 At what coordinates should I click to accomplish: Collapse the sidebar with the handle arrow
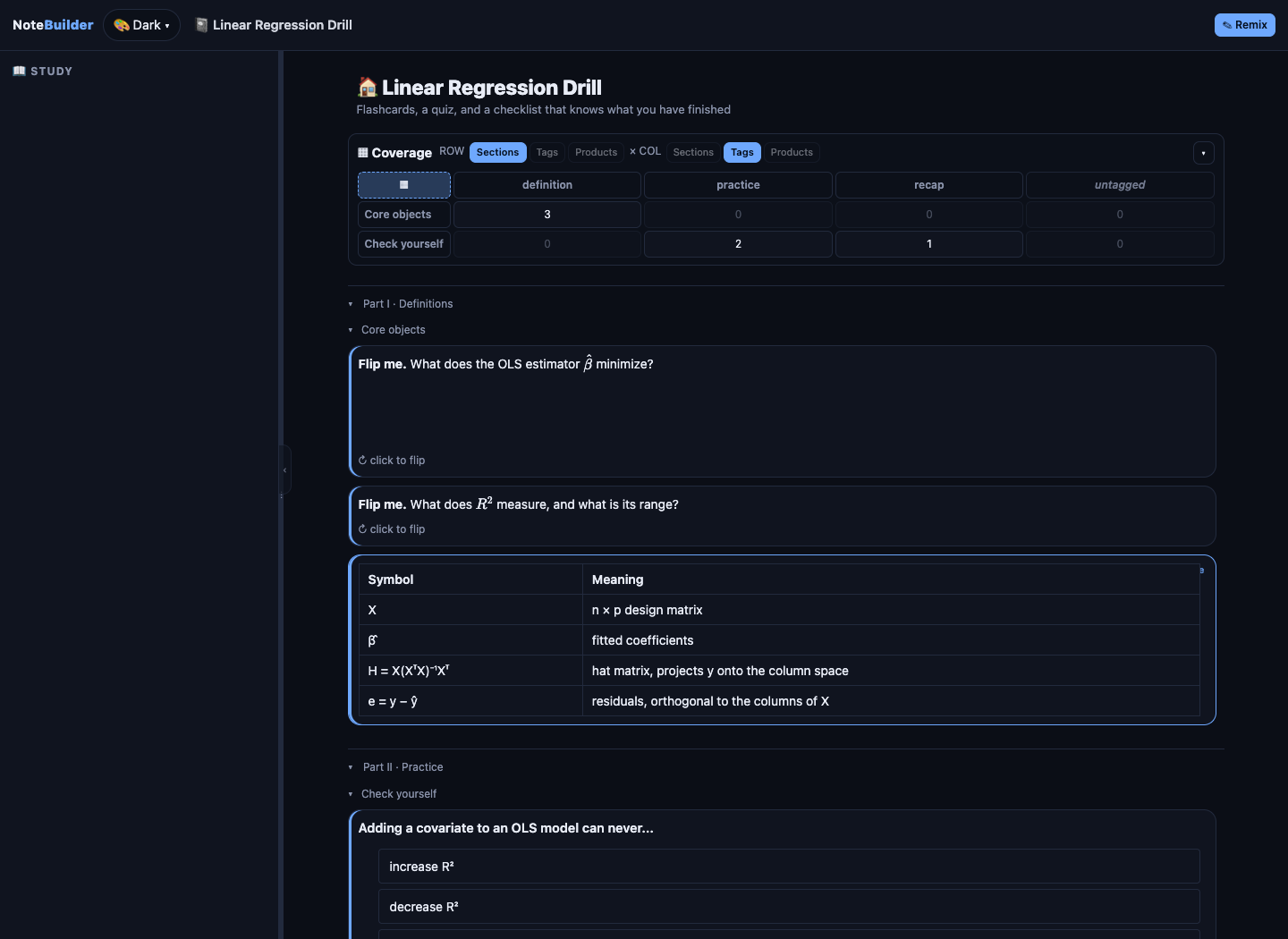tap(284, 469)
